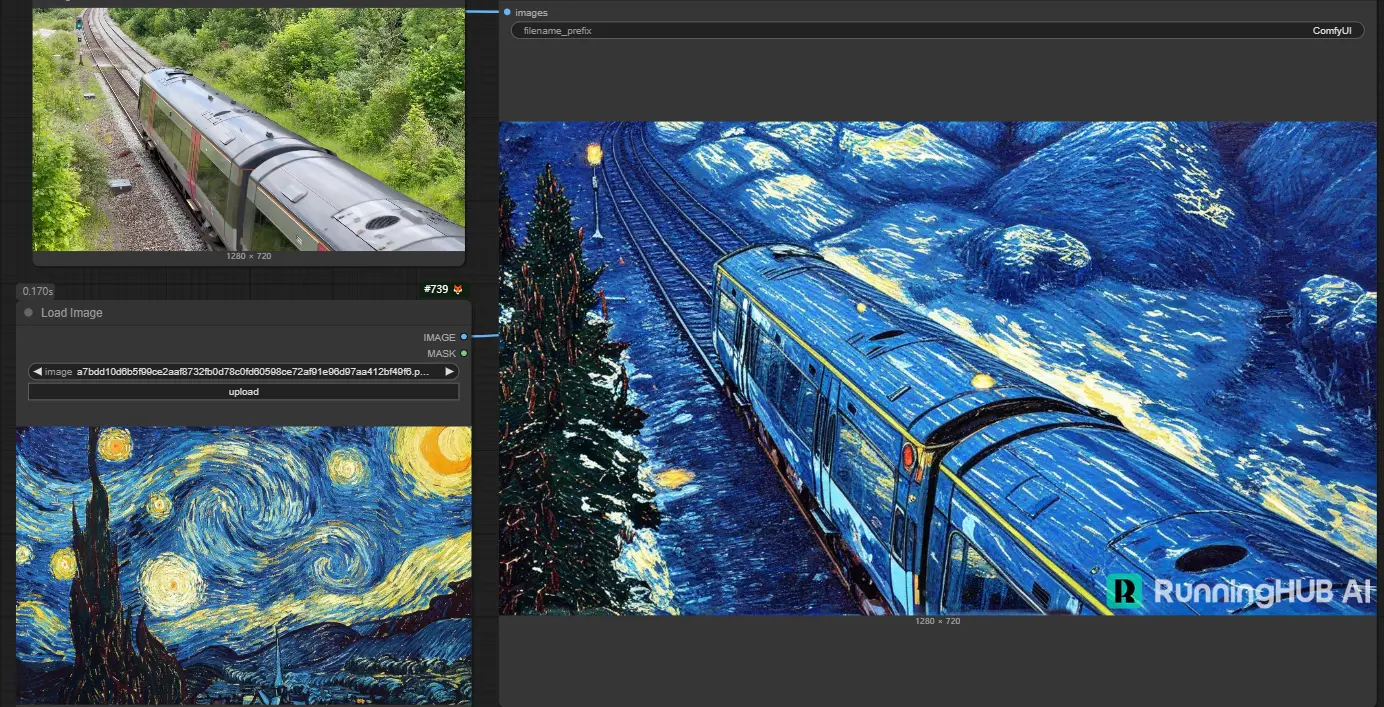The image size is (1384, 707).
Task: Click the upload button in Load Image
Action: pyautogui.click(x=243, y=392)
